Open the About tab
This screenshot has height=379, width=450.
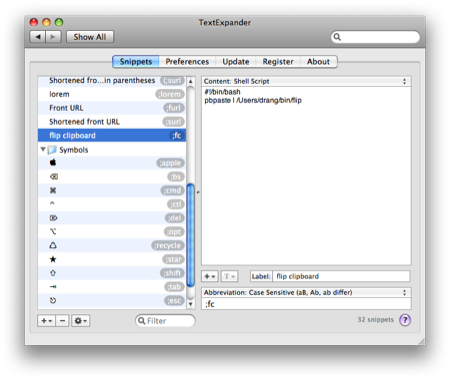tap(318, 62)
